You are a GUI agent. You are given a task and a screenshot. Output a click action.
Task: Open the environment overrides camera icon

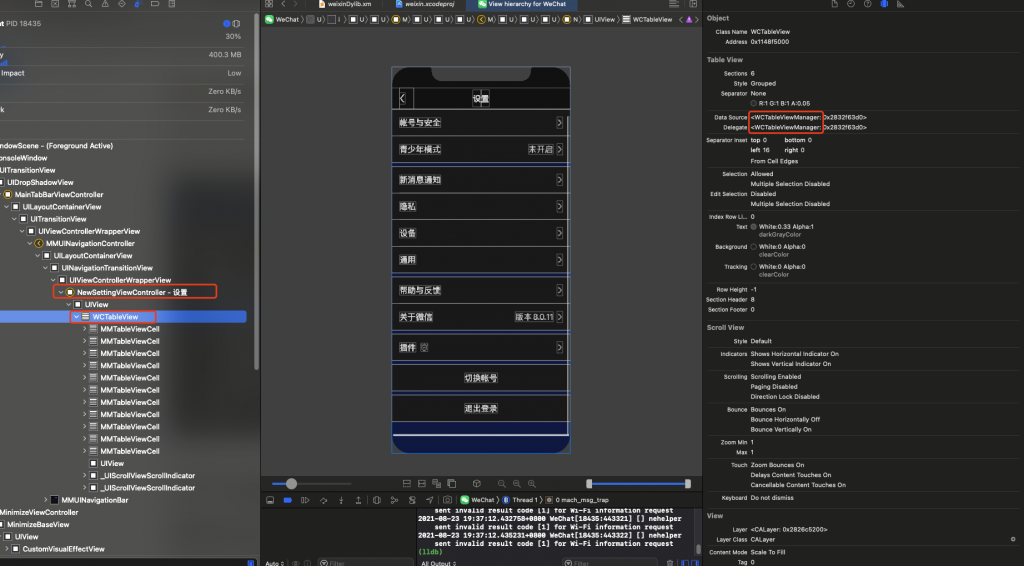point(412,499)
